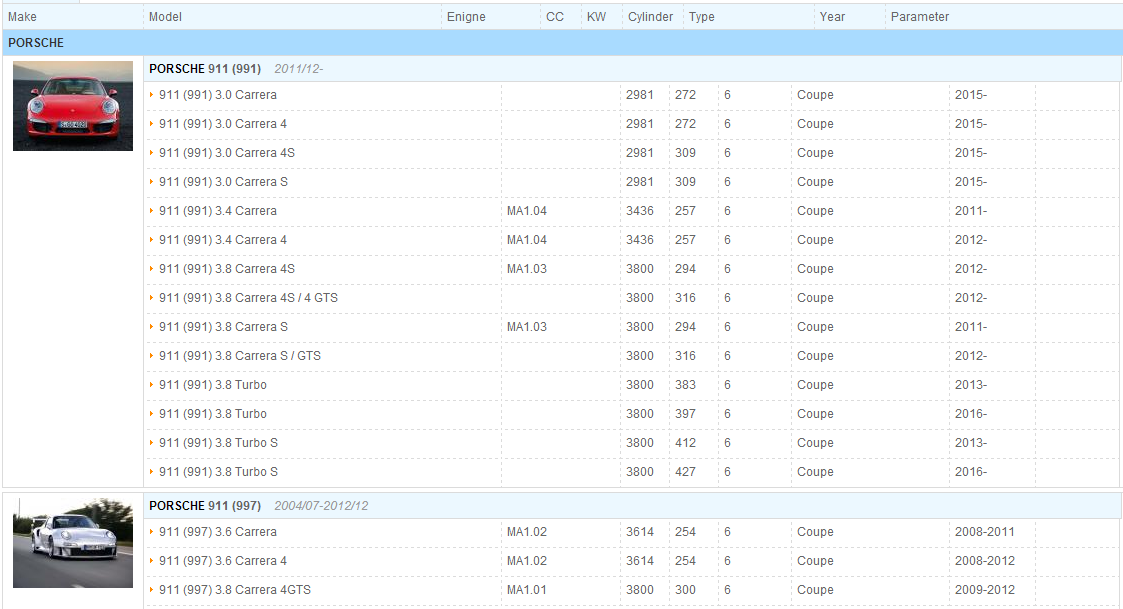The image size is (1123, 609).
Task: Open 911 (991) 3.8 Turbo S 427 KW
Action: [218, 472]
